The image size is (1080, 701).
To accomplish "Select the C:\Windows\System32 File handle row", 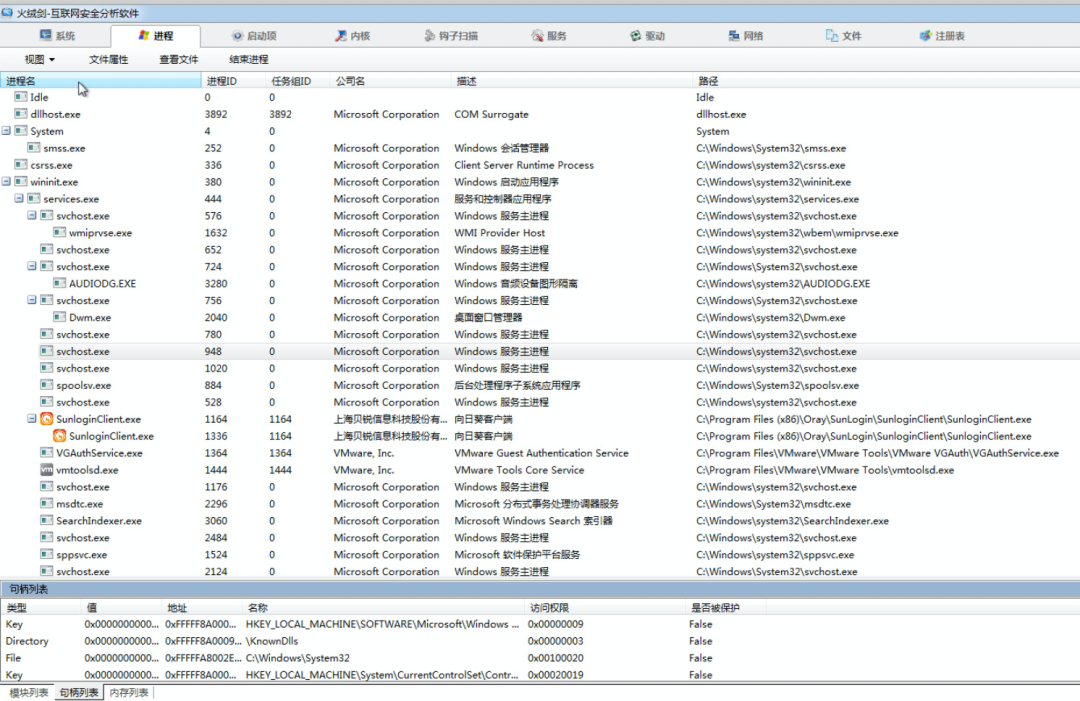I will click(x=540, y=658).
